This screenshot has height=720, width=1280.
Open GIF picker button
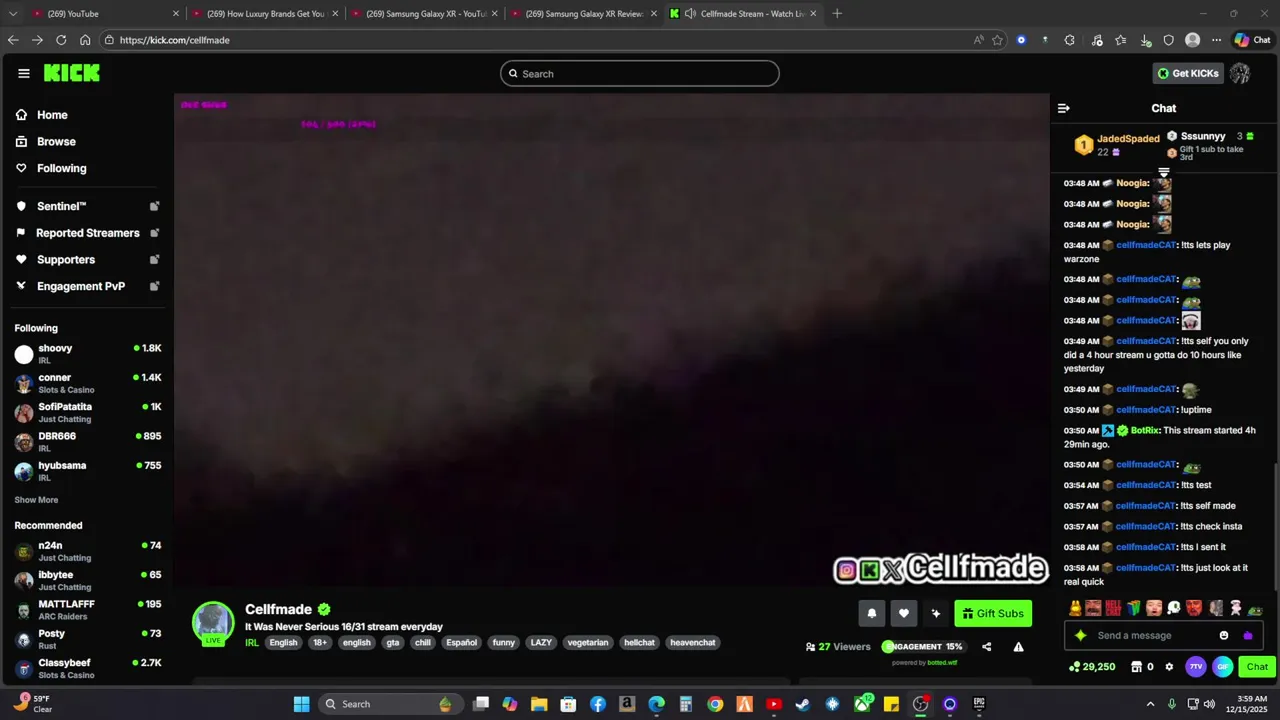(1222, 667)
